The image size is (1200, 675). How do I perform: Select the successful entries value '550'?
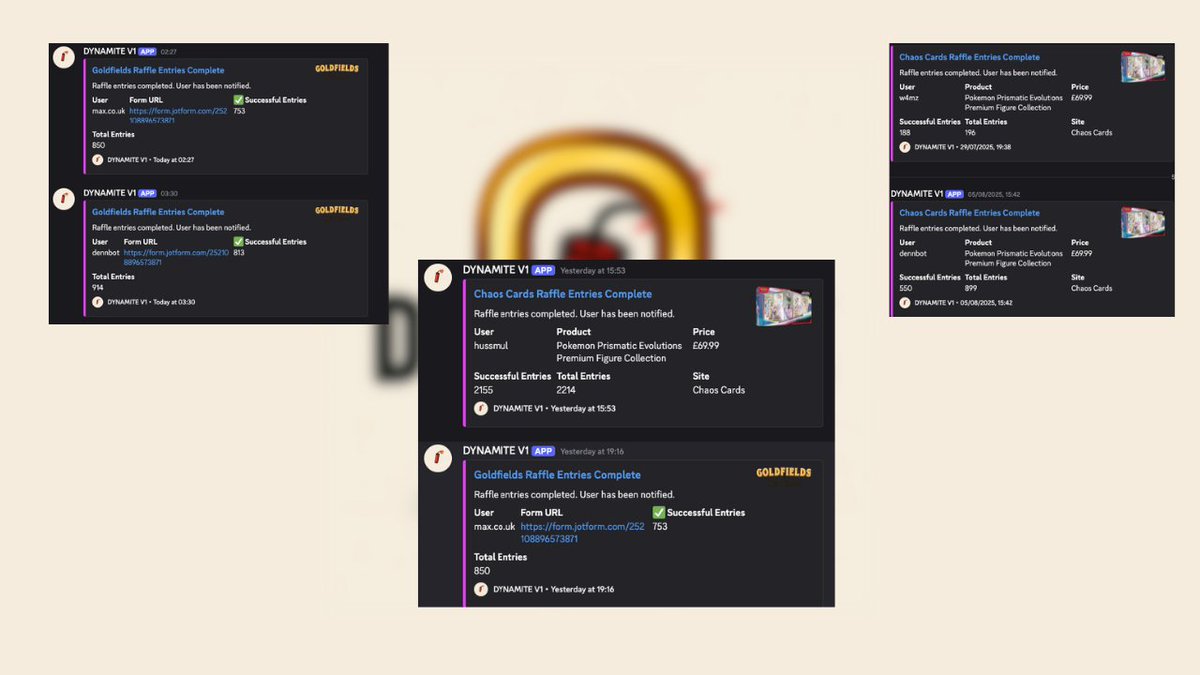[907, 288]
